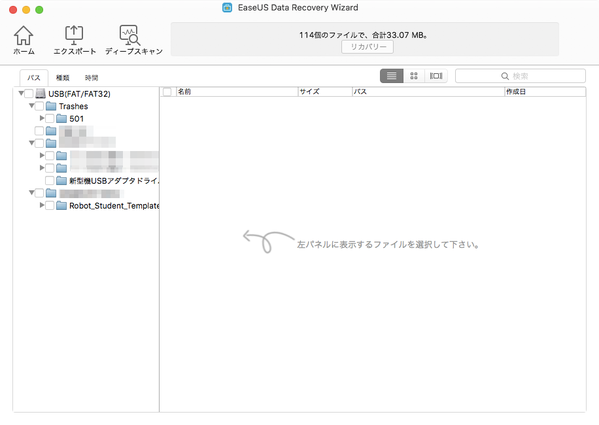Click the 501 tree label
The image size is (599, 425).
pos(76,119)
